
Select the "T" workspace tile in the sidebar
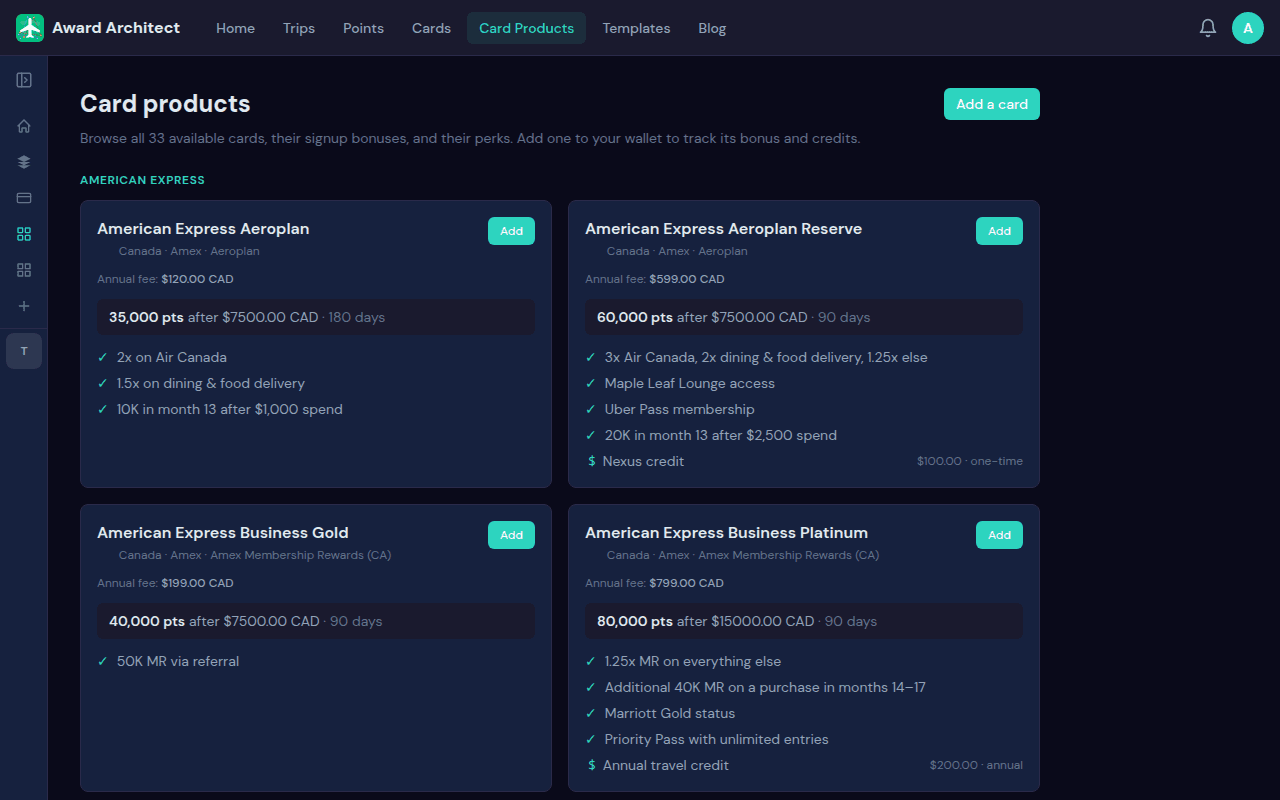point(24,351)
